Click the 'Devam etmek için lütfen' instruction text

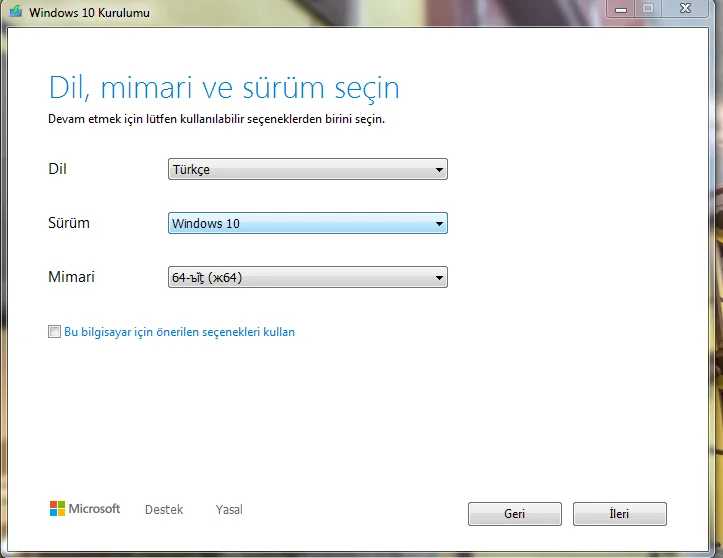click(216, 119)
